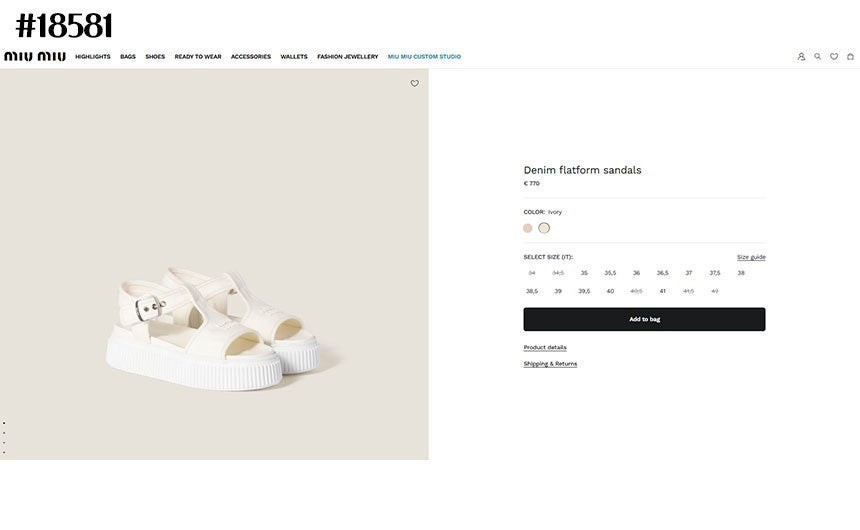Open the wishlist heart in header
This screenshot has height=530, width=860.
(834, 57)
